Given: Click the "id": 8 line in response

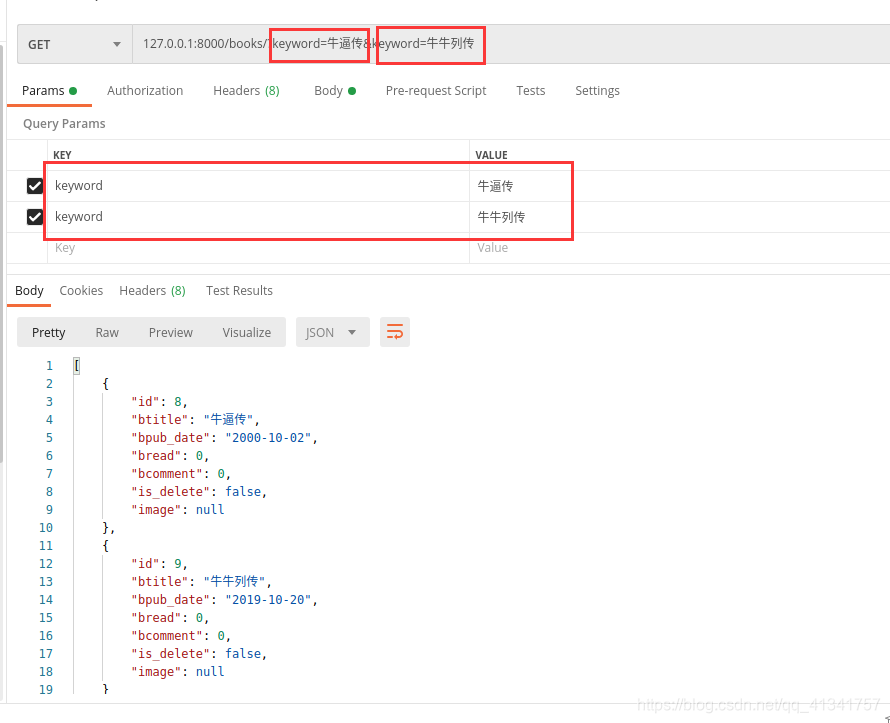Looking at the screenshot, I should (159, 402).
